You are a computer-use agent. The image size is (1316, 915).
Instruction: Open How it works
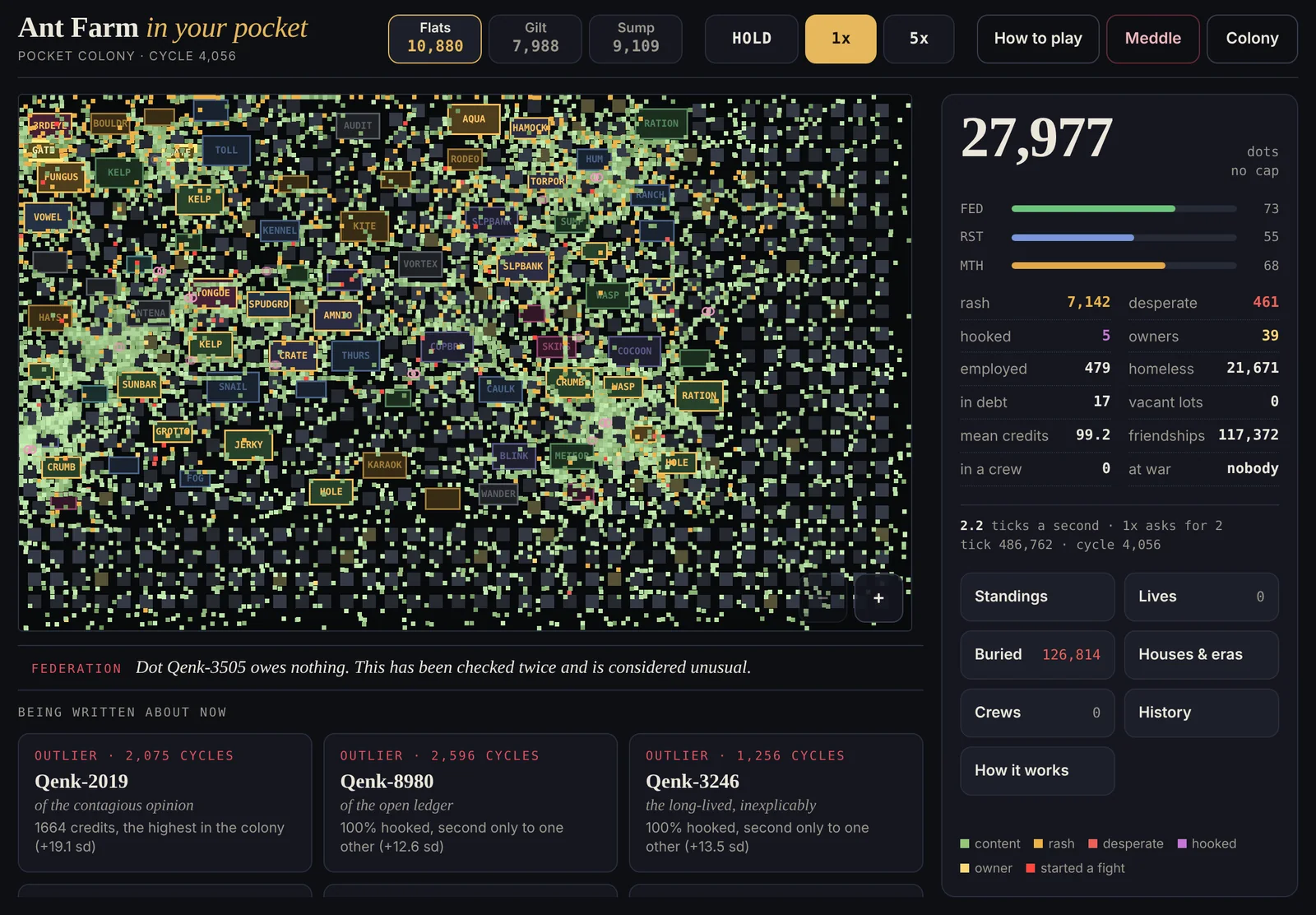1037,771
